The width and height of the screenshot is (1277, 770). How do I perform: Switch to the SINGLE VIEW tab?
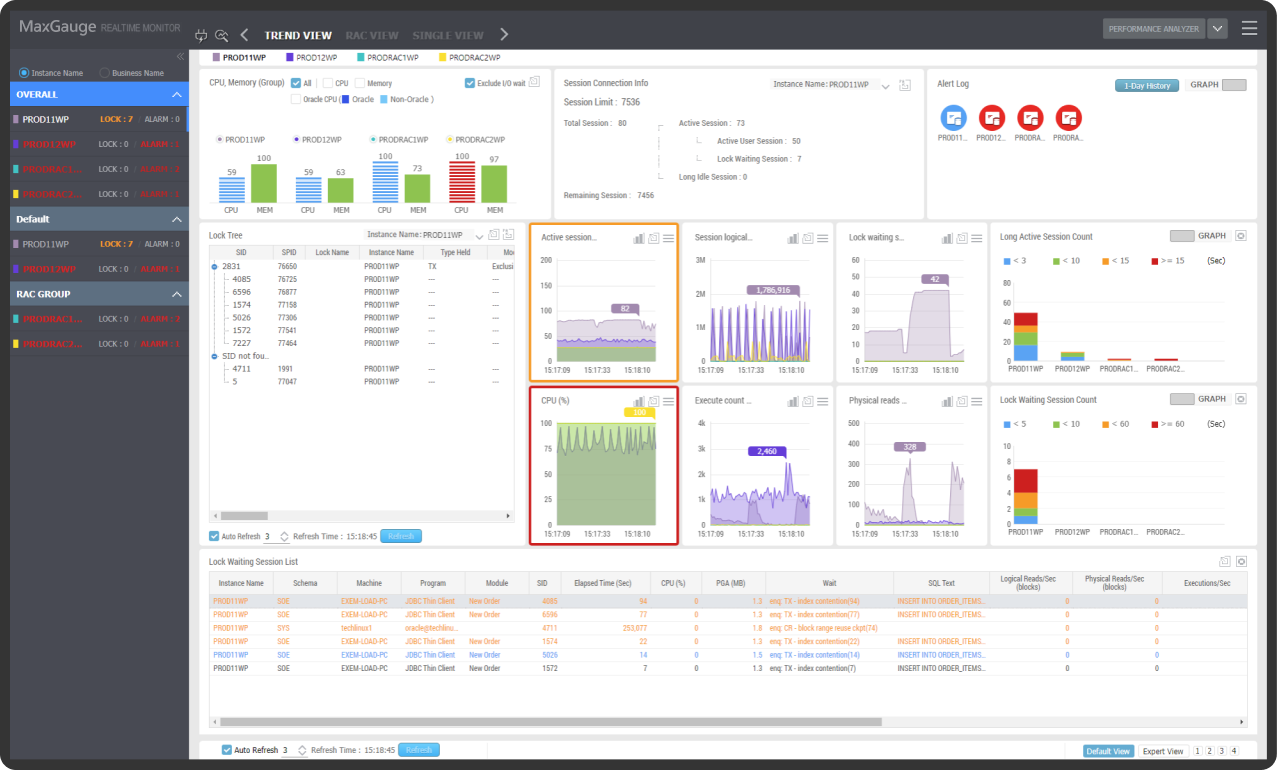coord(448,35)
